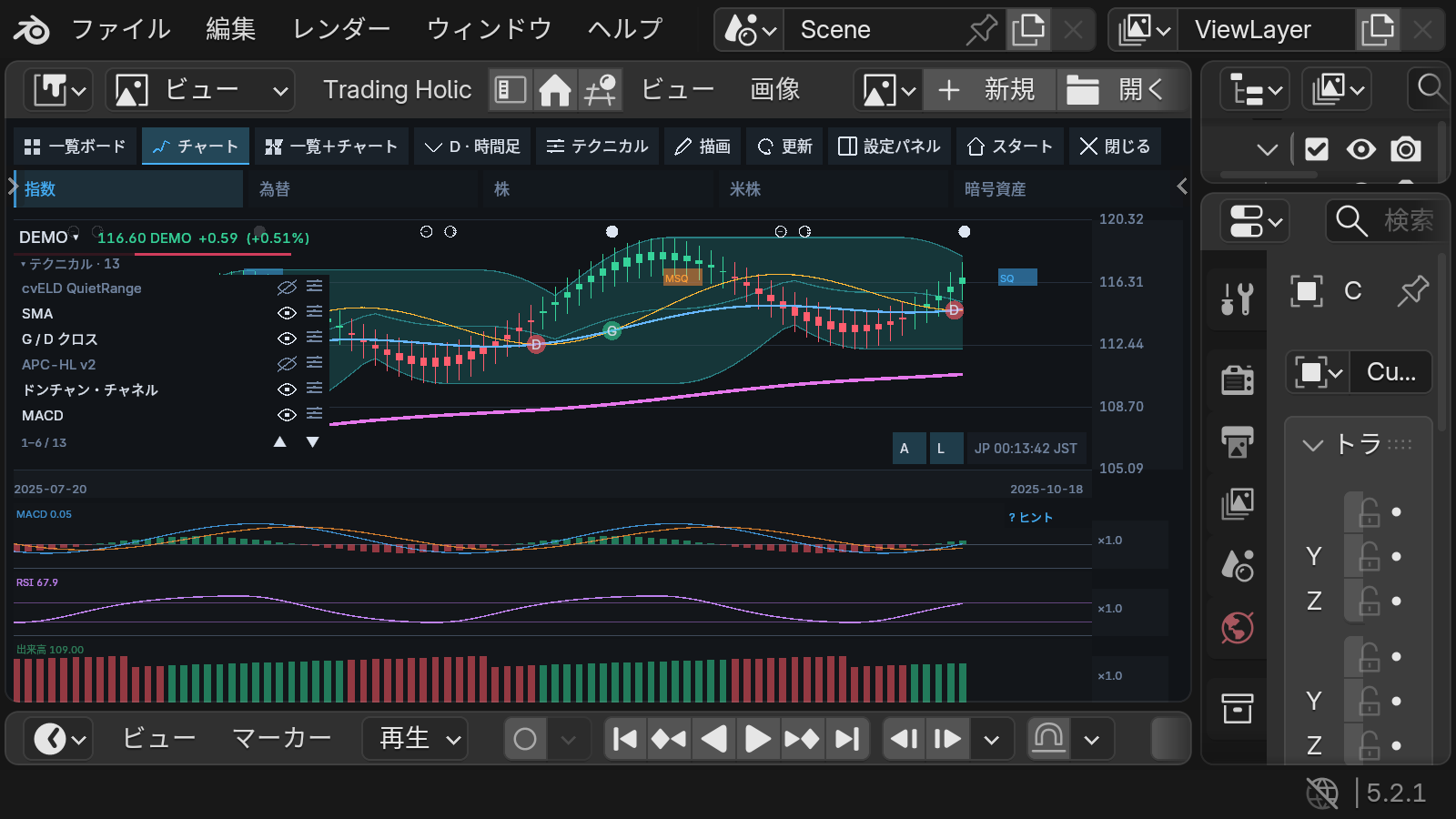
Task: Open the image browse dropdown
Action: click(x=888, y=90)
